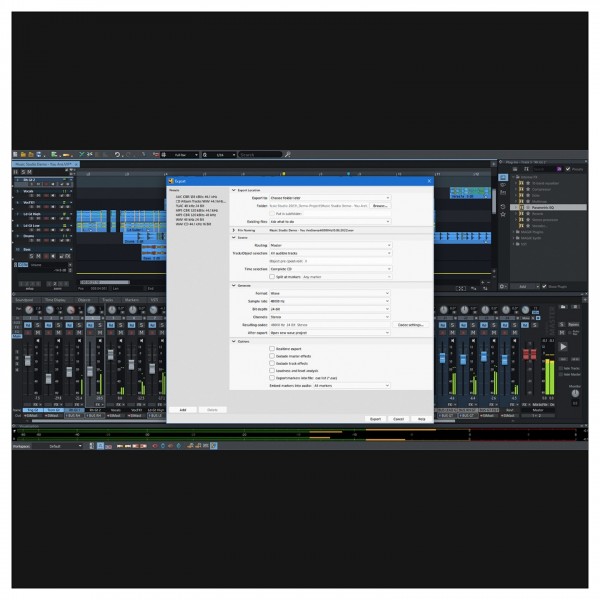Click the new project icon in the toolbar
Screen dimensions: 600x600
click(16, 155)
